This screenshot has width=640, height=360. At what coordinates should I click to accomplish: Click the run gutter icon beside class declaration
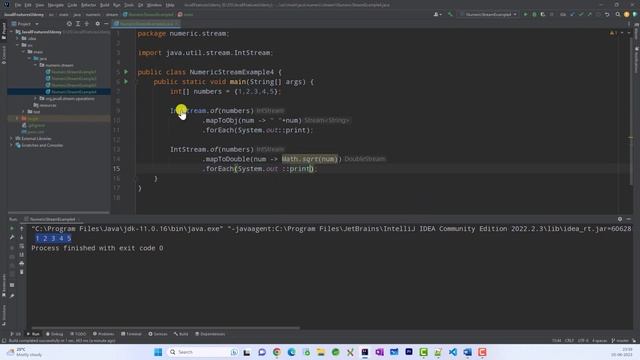126,72
